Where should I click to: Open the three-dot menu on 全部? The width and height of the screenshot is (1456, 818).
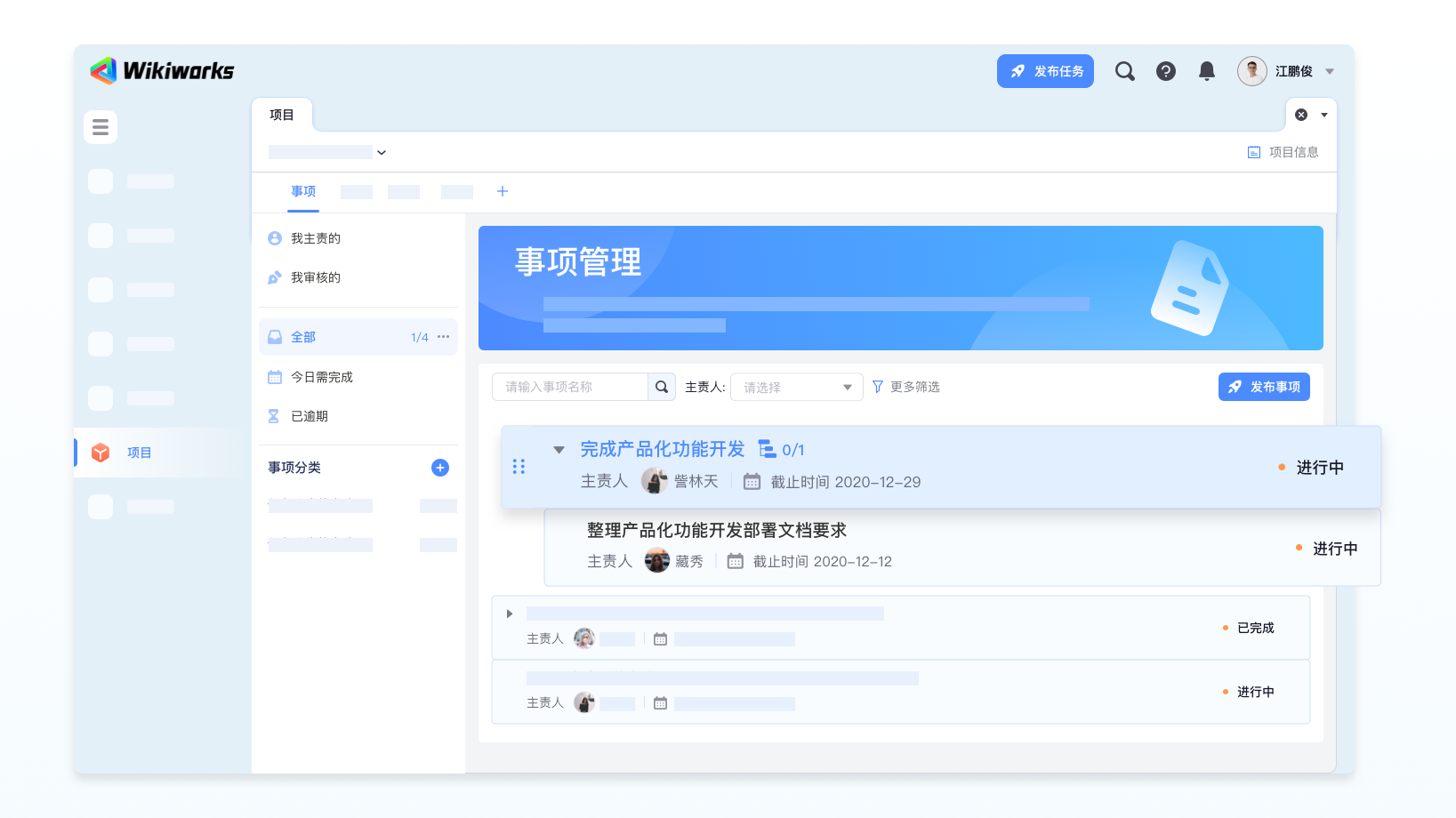pos(444,337)
